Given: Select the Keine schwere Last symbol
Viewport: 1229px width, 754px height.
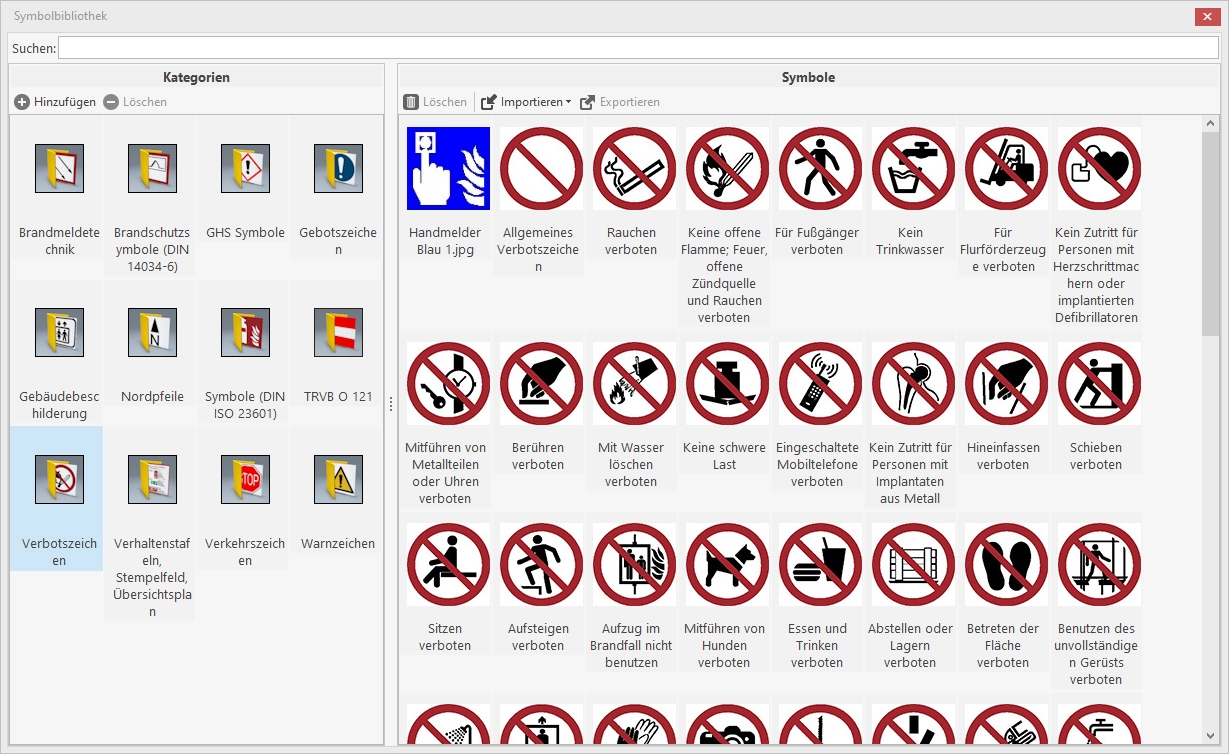Looking at the screenshot, I should (x=728, y=384).
